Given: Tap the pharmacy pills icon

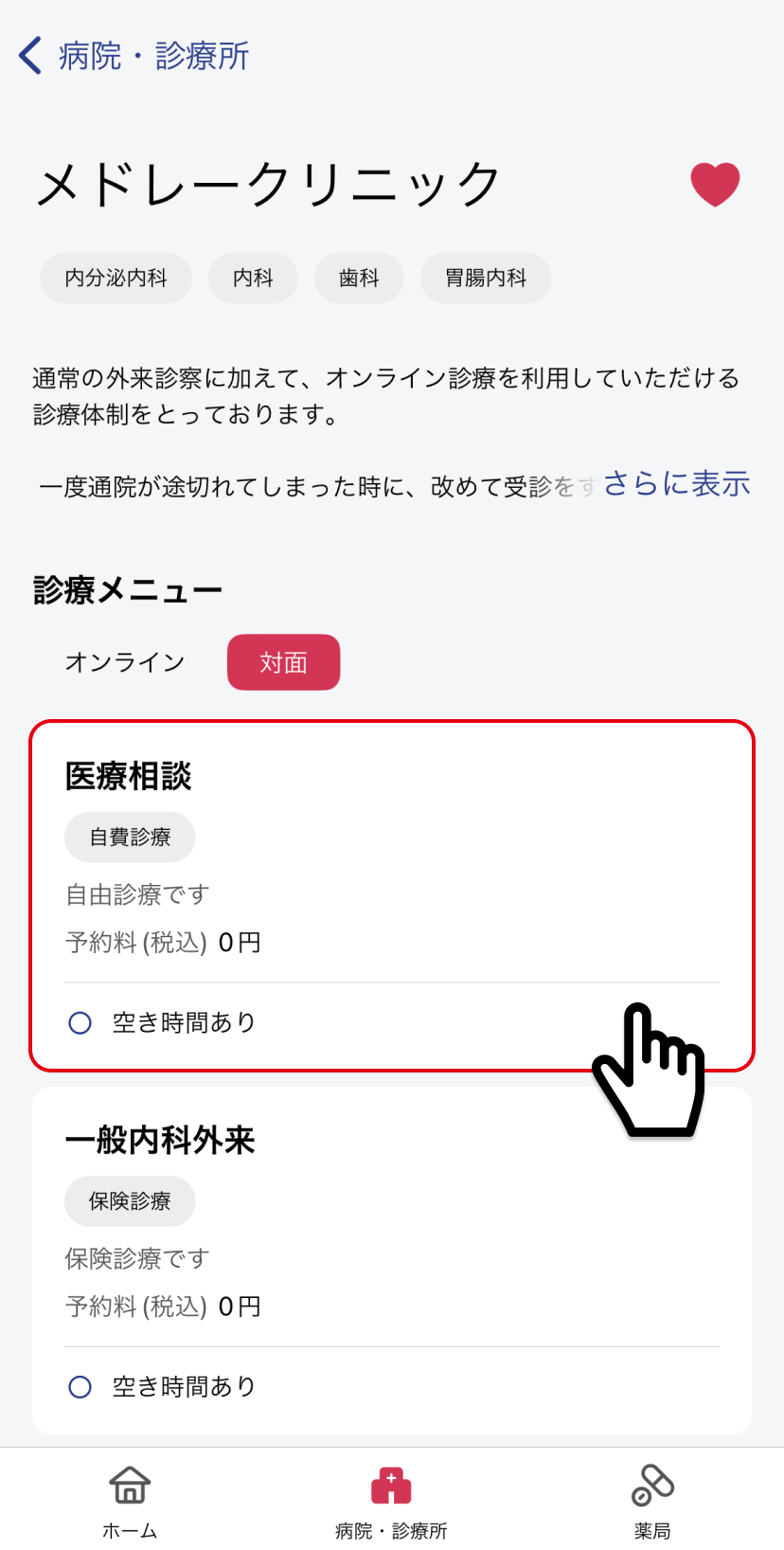Looking at the screenshot, I should (x=652, y=1485).
